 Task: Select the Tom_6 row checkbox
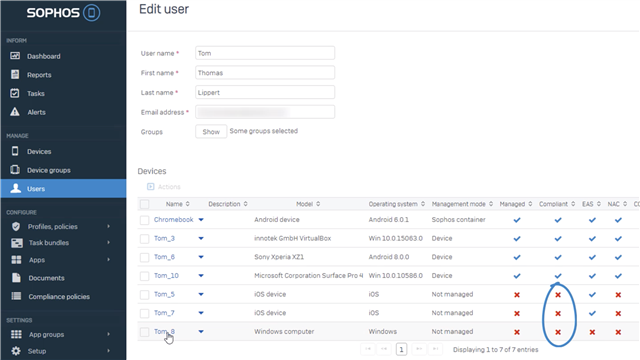pos(144,257)
